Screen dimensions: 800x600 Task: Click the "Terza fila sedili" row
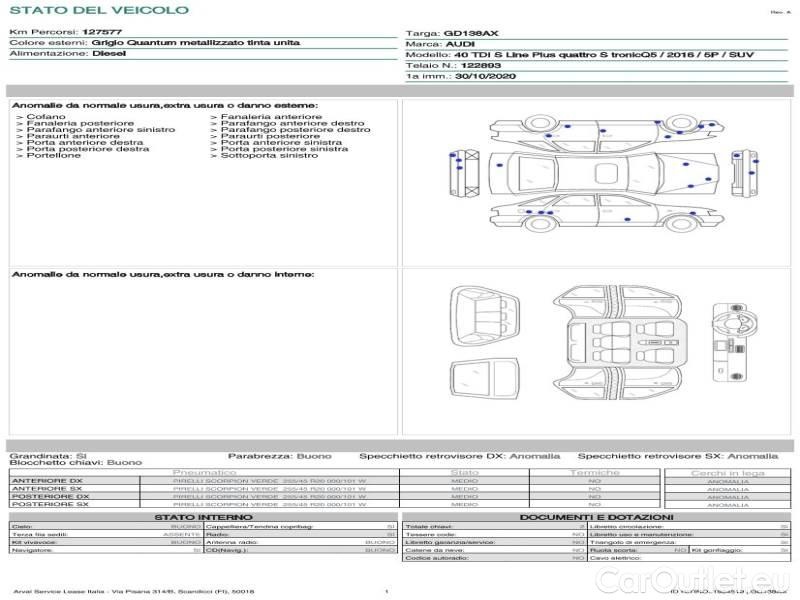point(106,534)
